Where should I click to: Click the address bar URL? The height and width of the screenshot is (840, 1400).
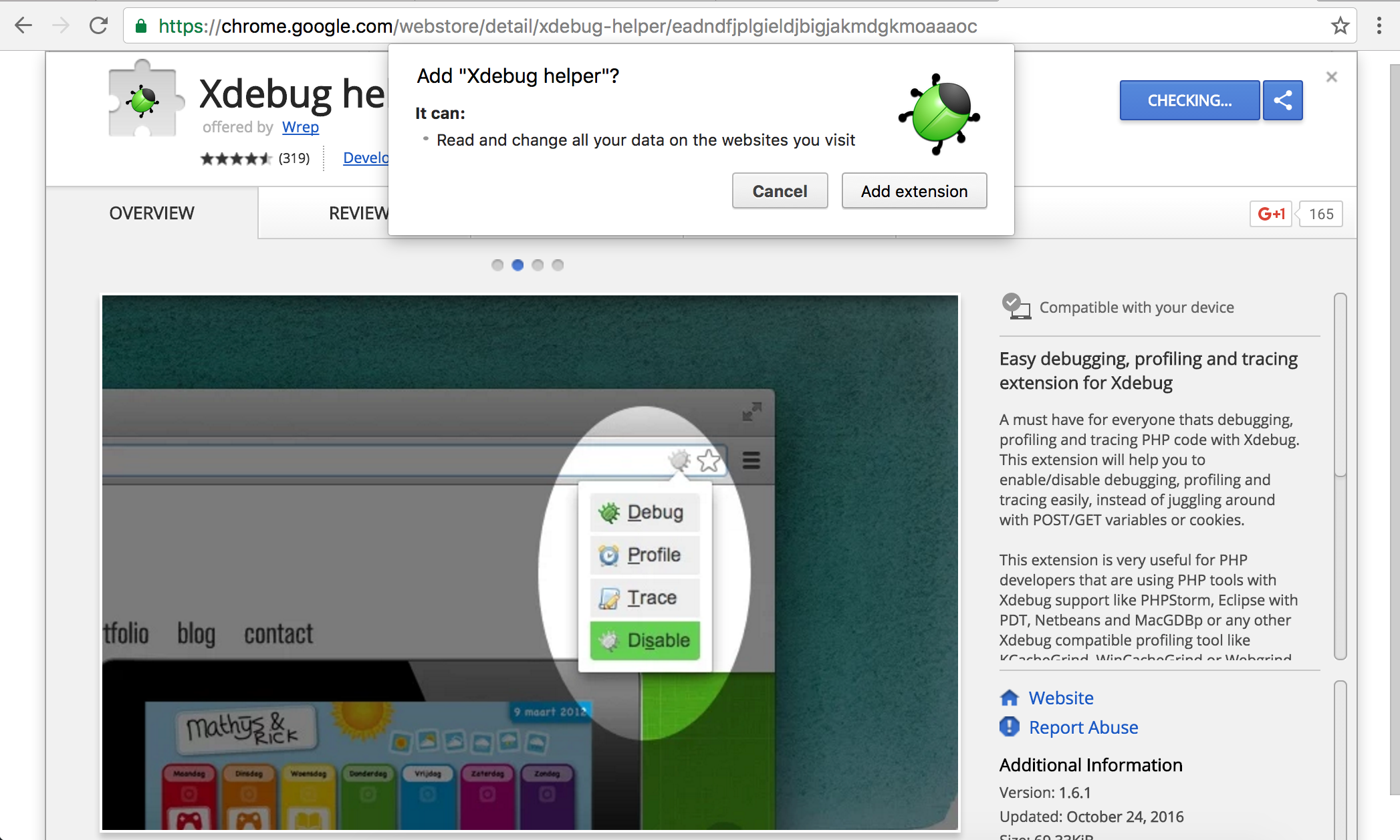568,26
